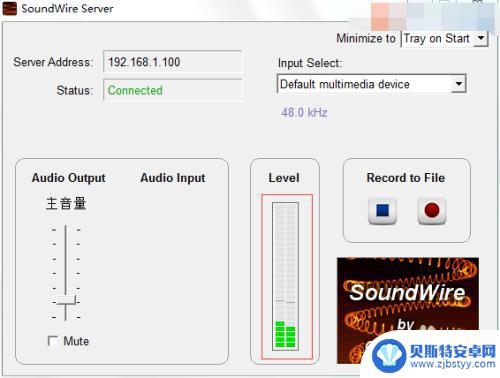Viewport: 500px width, 378px height.
Task: Click the Connected status field
Action: (x=172, y=90)
